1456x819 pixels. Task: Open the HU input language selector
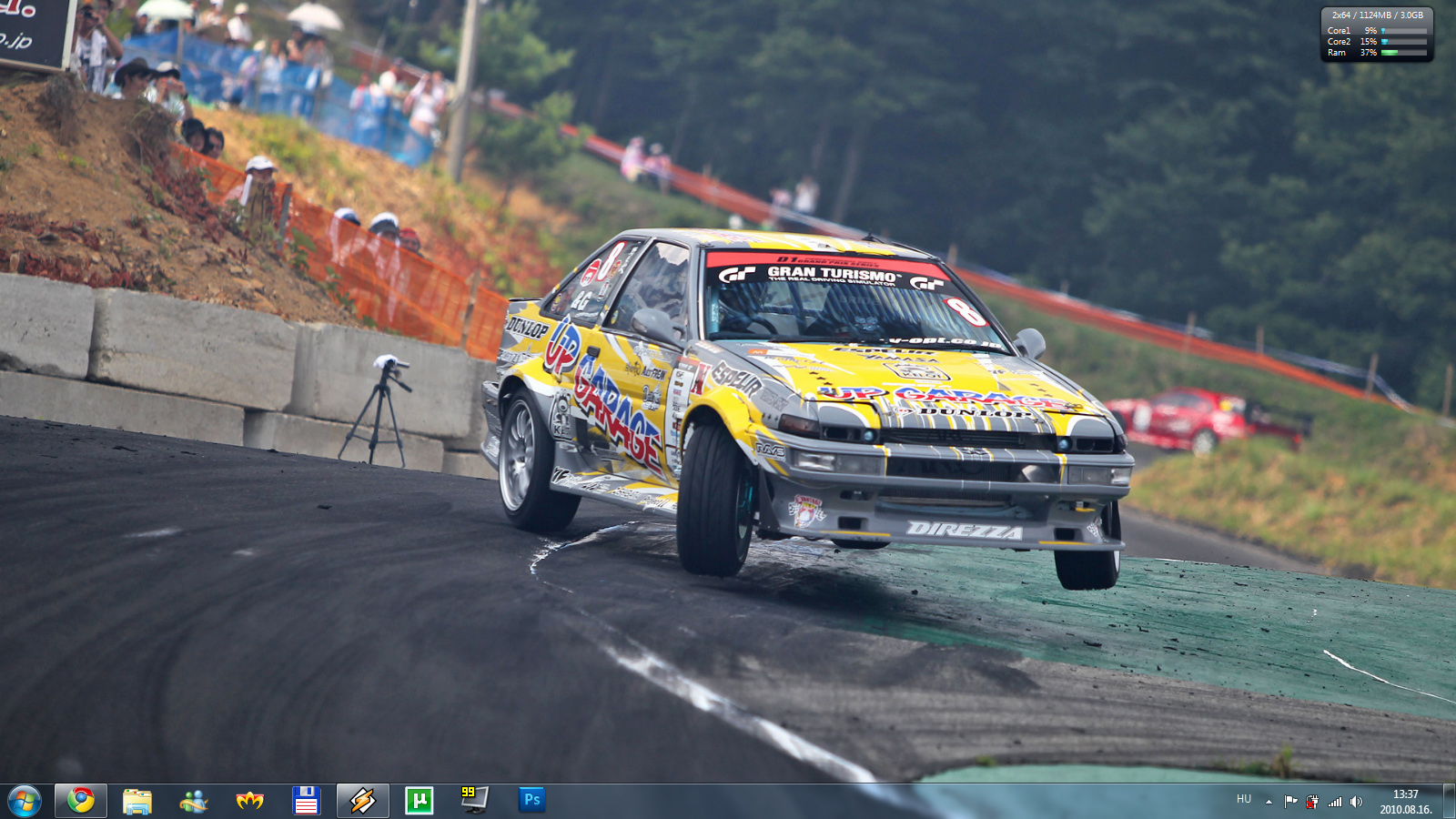point(1244,799)
